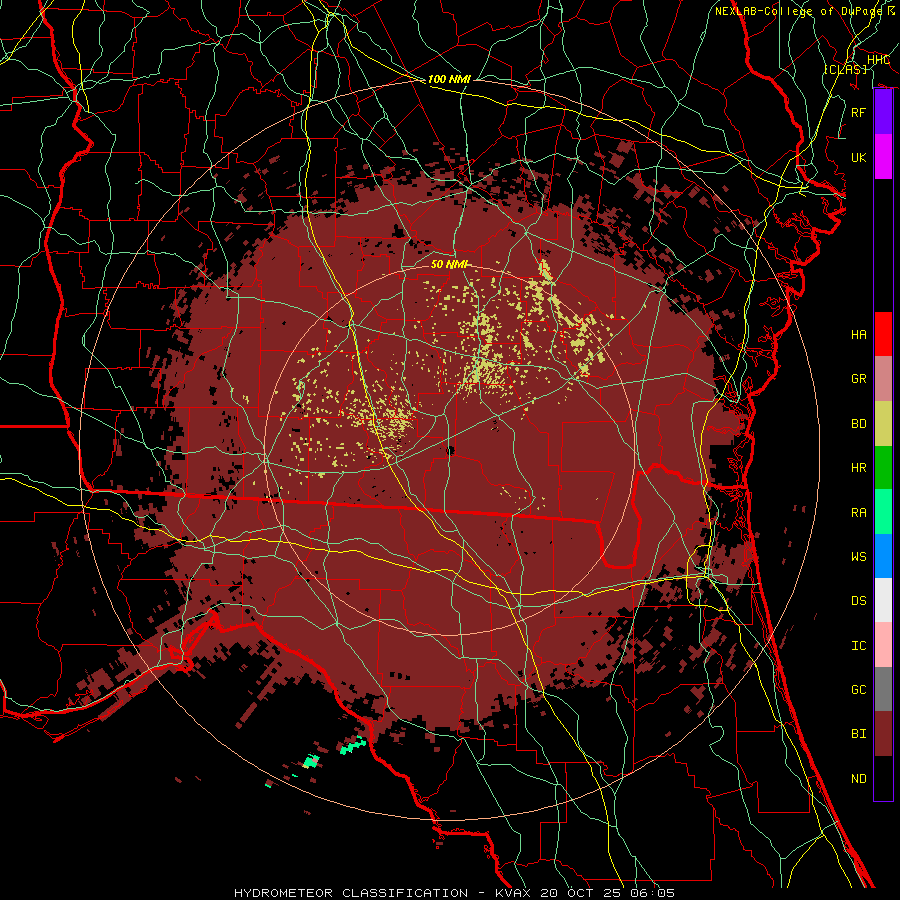900x900 pixels.
Task: Pick the RA light green legend swatch
Action: point(883,512)
